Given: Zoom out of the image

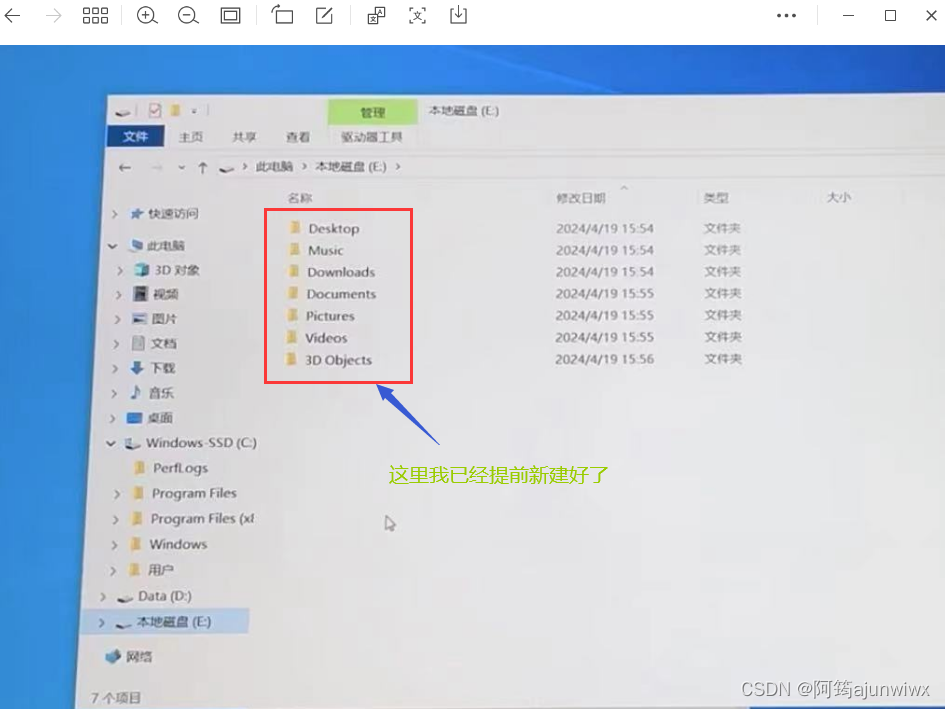Looking at the screenshot, I should (x=188, y=16).
